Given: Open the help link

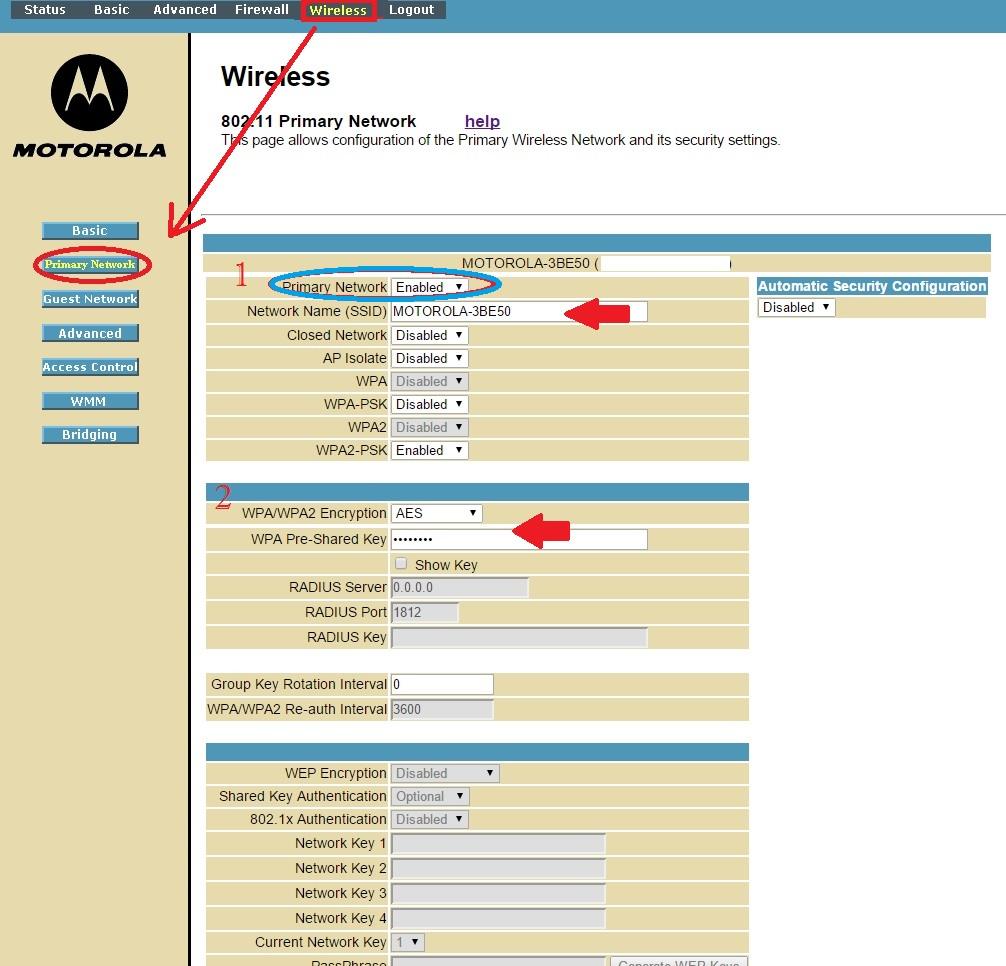Looking at the screenshot, I should pyautogui.click(x=482, y=121).
